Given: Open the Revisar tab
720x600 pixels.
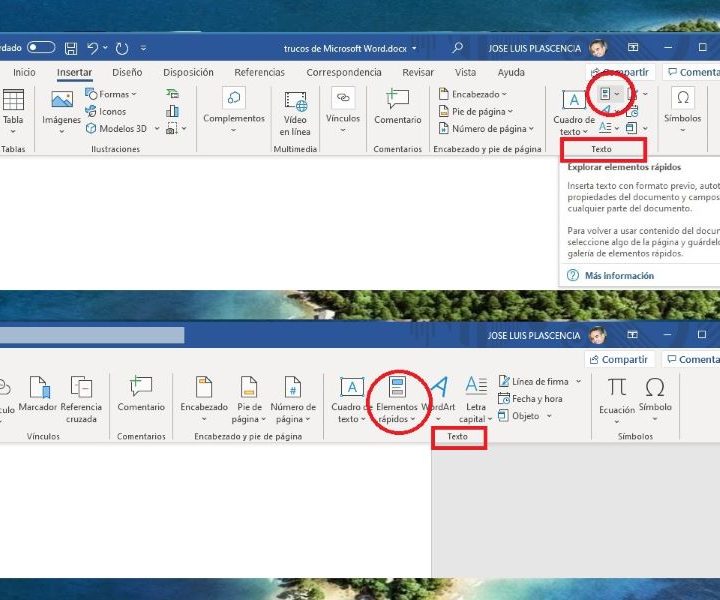Looking at the screenshot, I should click(418, 72).
